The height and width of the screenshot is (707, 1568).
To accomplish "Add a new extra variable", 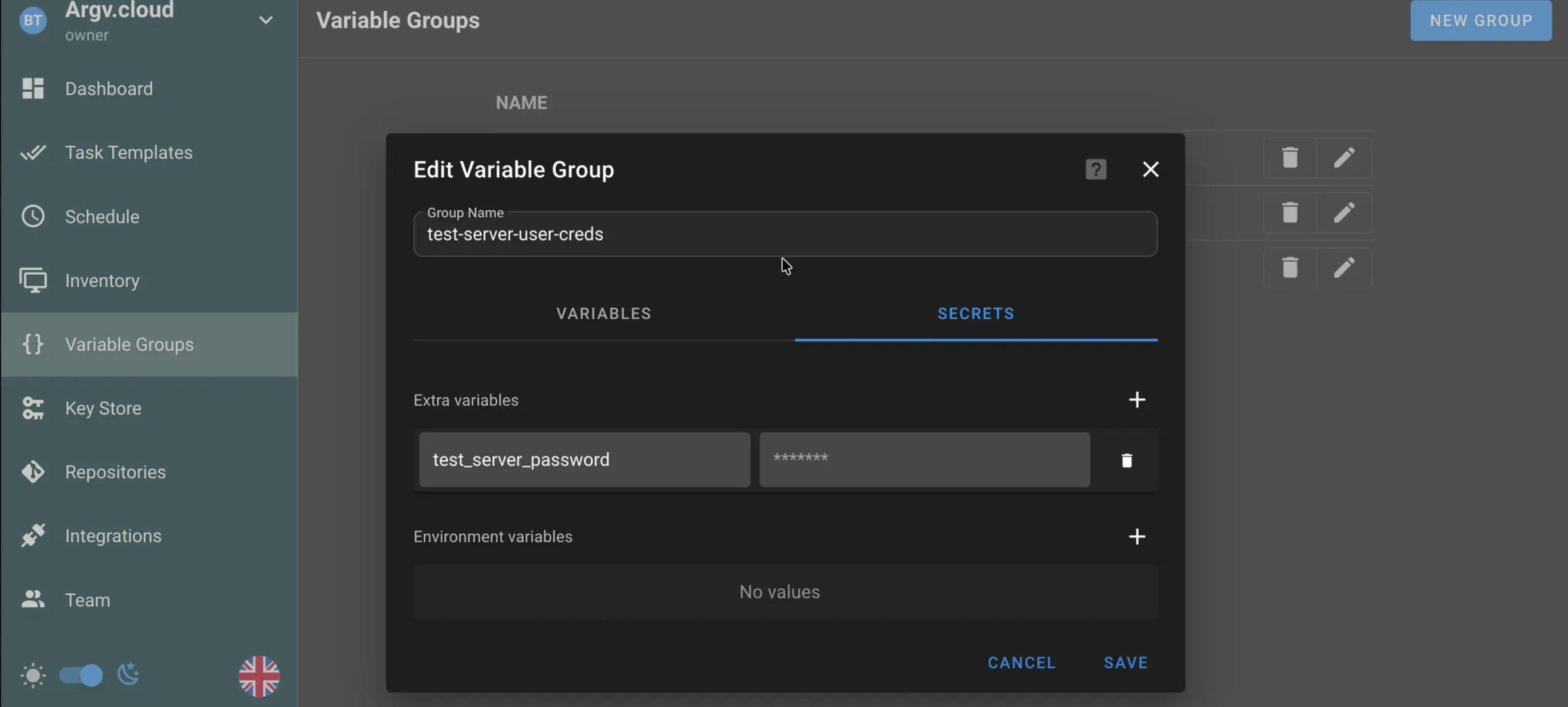I will tap(1137, 400).
